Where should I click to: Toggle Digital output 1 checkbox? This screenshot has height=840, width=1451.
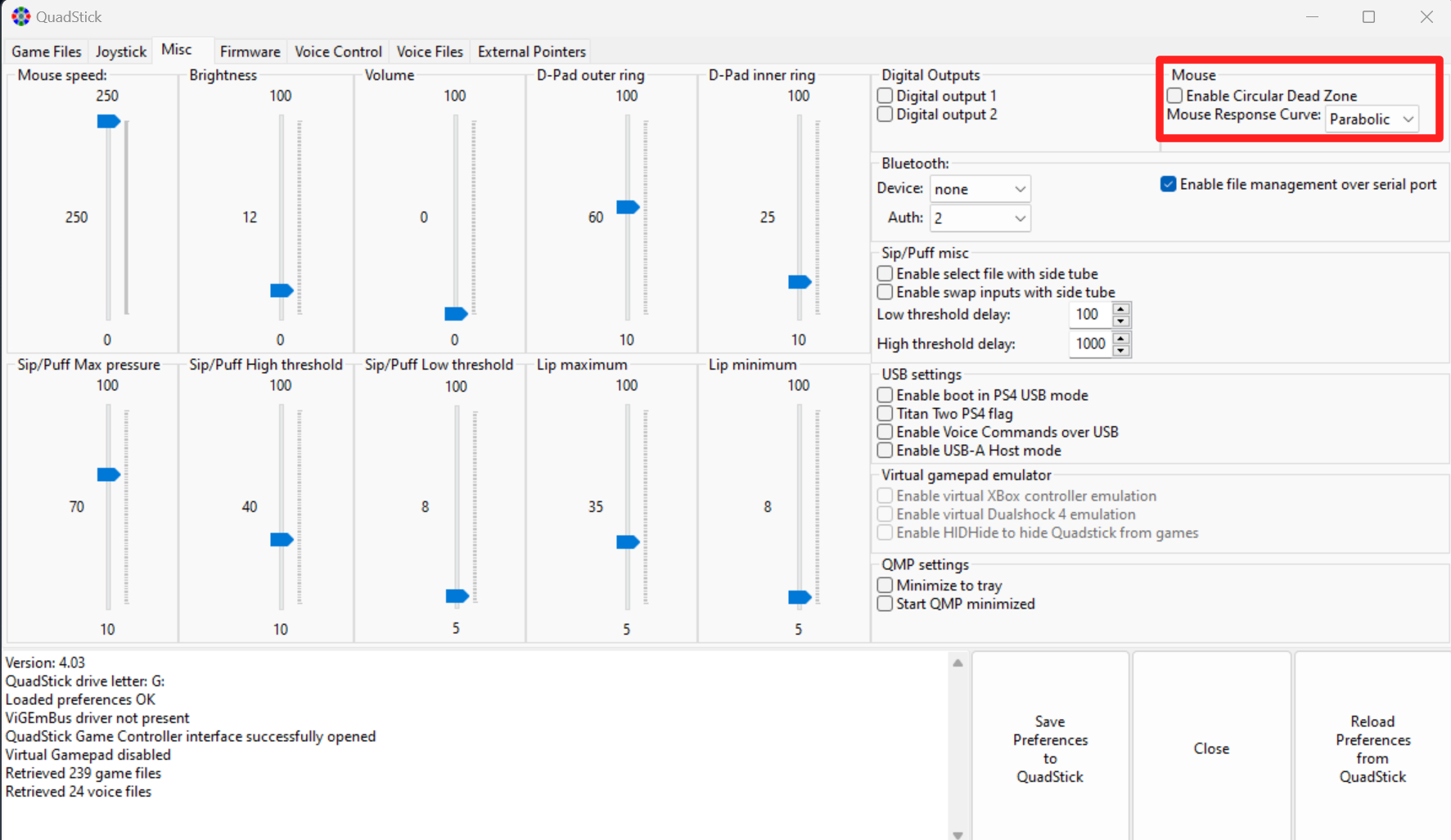(x=885, y=96)
